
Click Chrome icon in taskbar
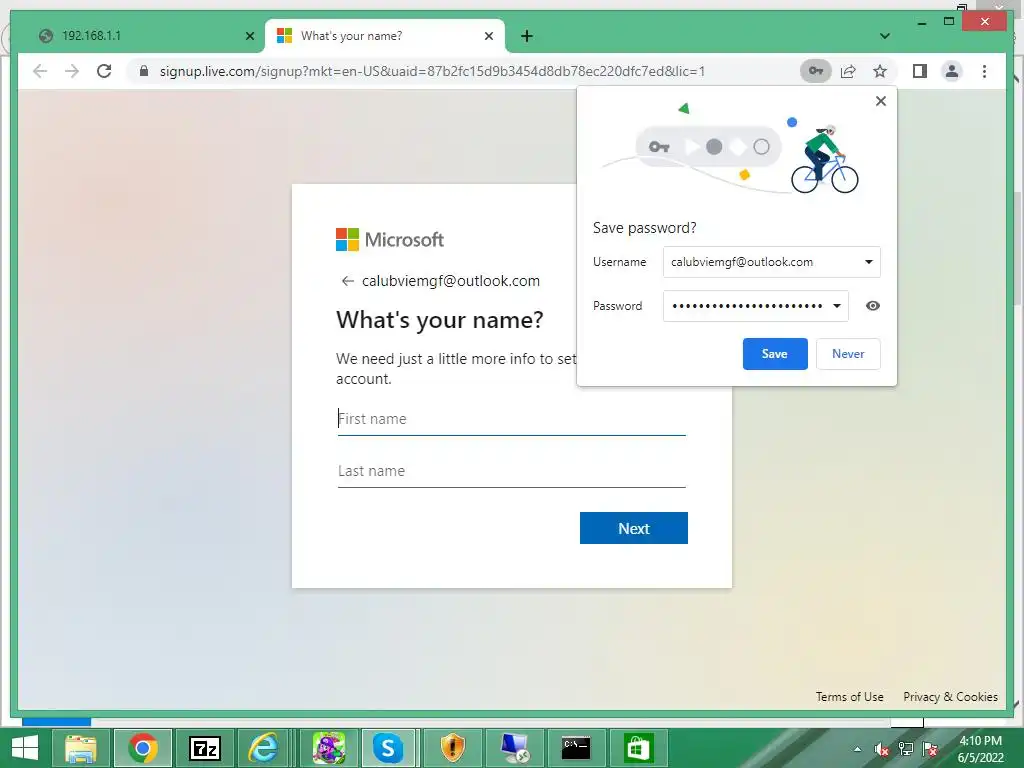click(x=143, y=748)
